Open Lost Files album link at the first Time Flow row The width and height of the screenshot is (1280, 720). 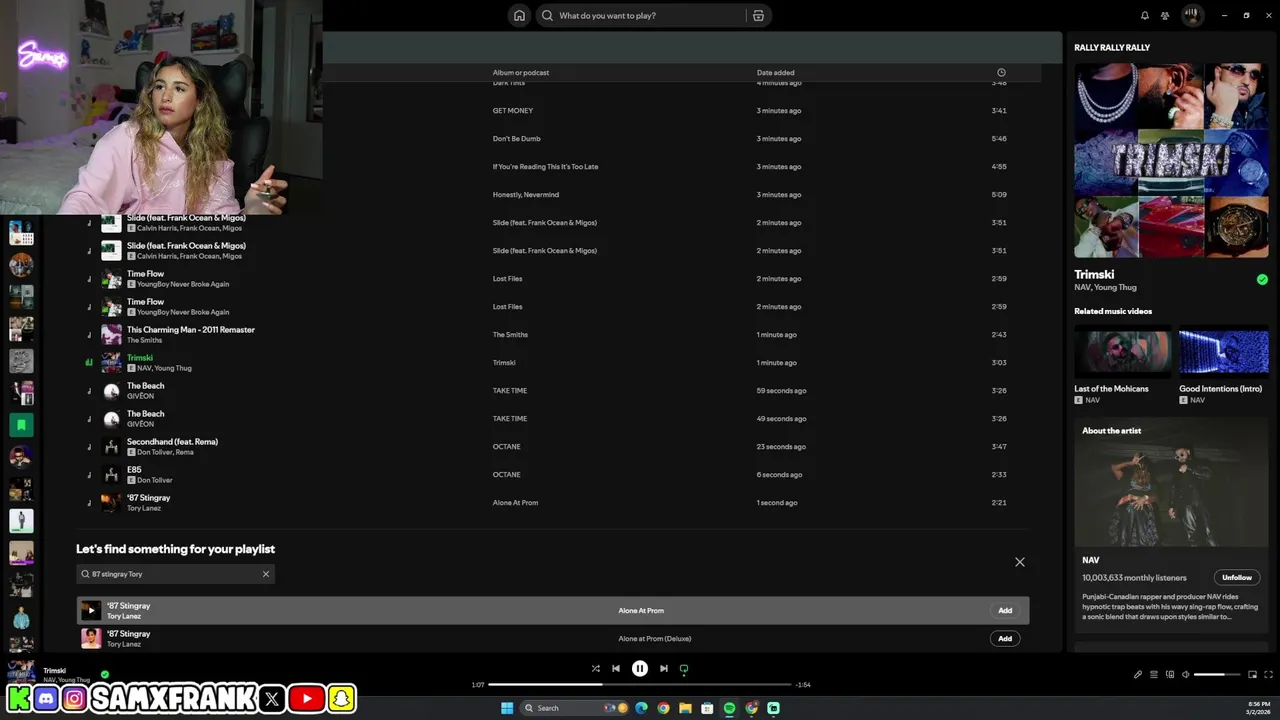coord(507,278)
